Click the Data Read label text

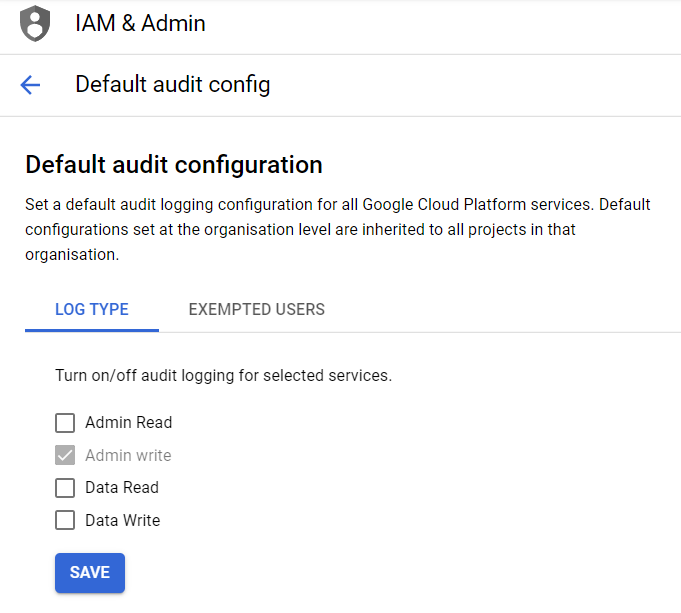tap(122, 488)
